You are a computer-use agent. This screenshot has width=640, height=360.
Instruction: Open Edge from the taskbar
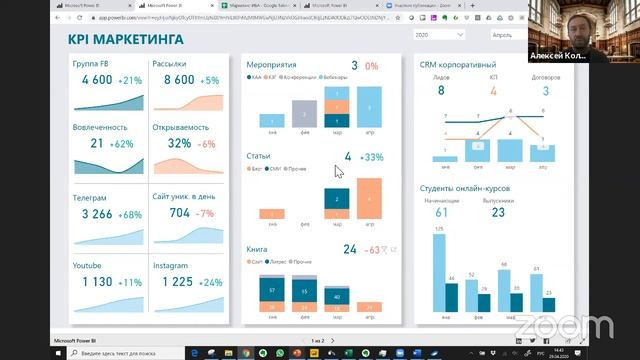click(x=194, y=353)
